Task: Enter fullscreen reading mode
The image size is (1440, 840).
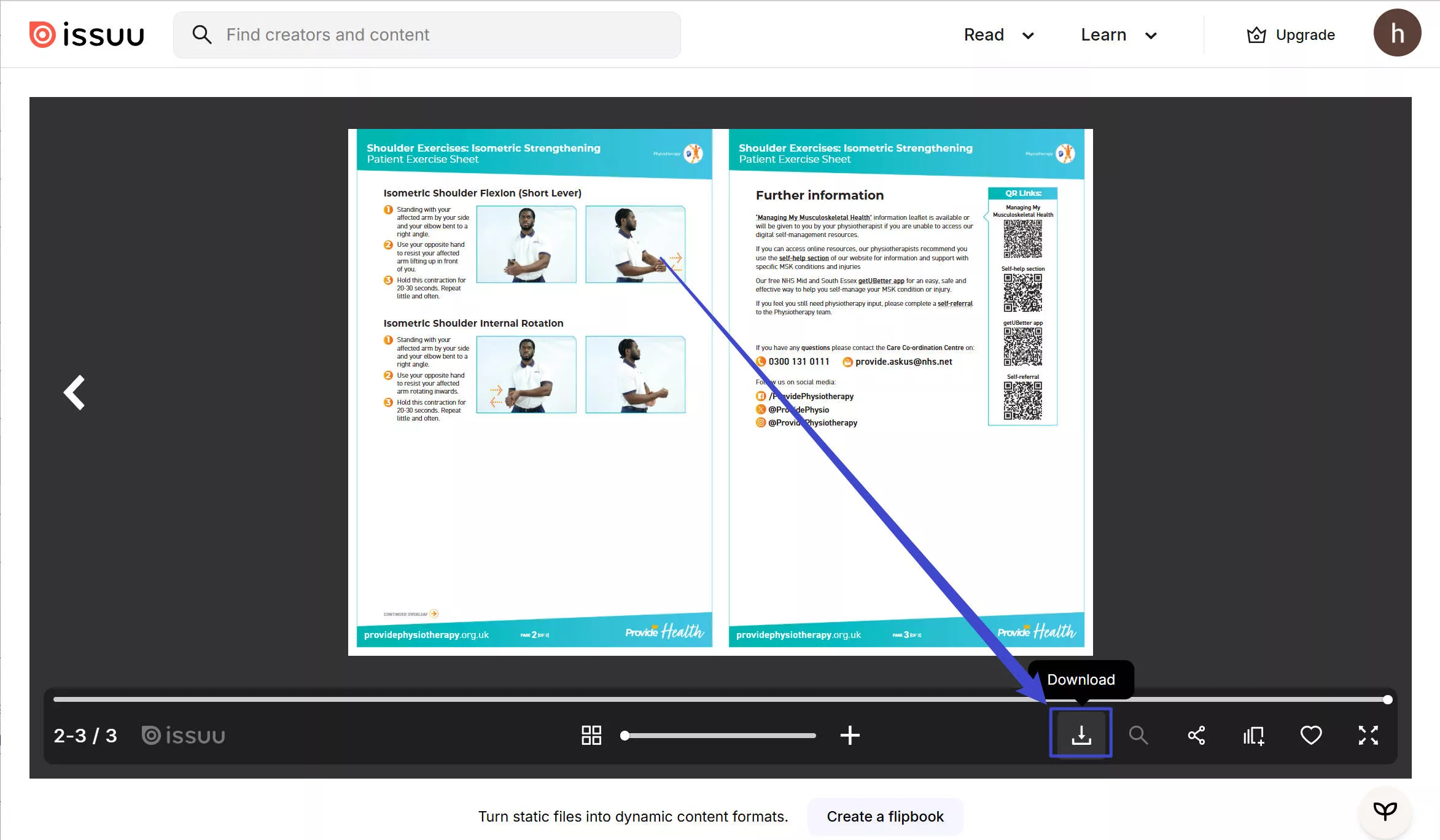Action: pyautogui.click(x=1368, y=735)
